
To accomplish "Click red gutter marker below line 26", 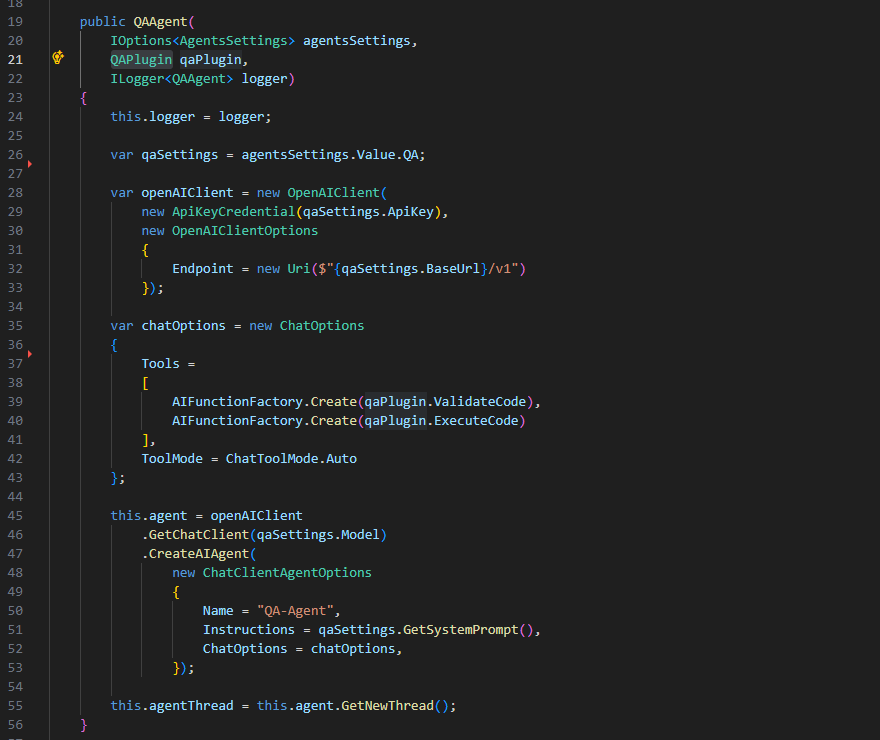I will [x=30, y=164].
